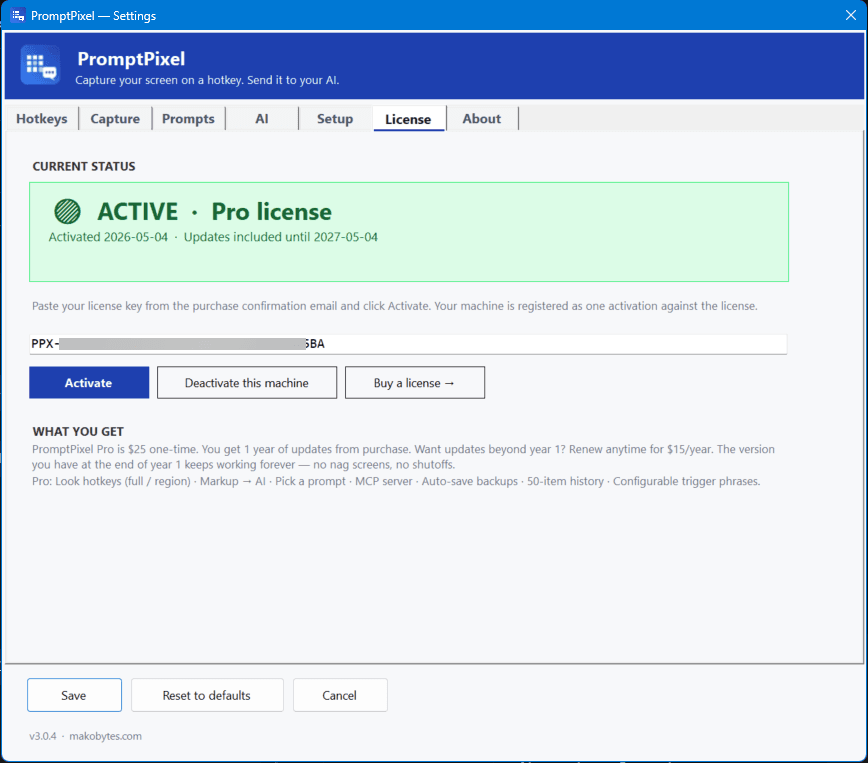Open the Buy a license link button
The height and width of the screenshot is (763, 868).
pos(415,383)
